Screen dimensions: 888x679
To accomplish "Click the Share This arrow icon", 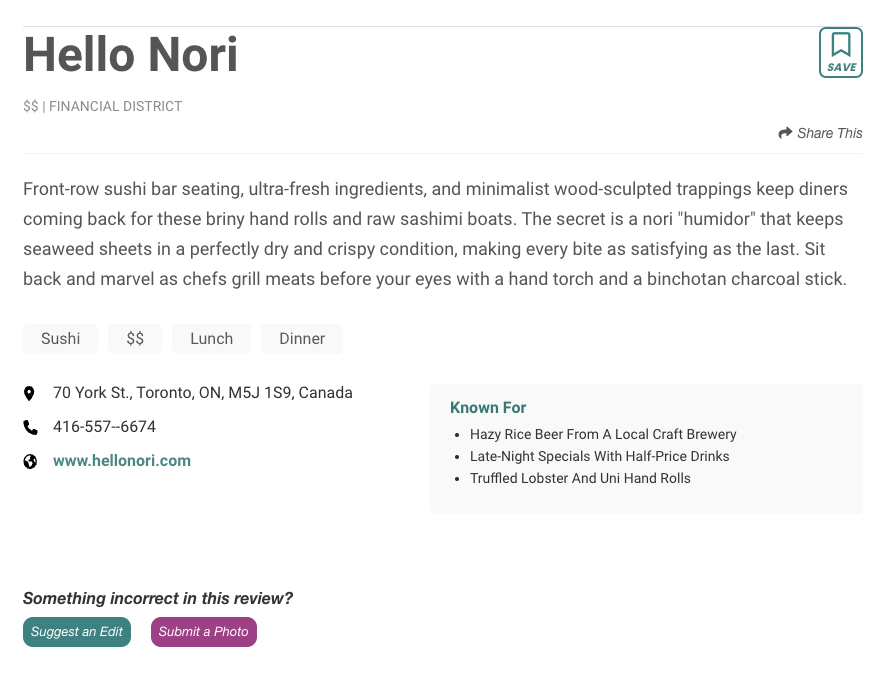I will [x=785, y=133].
